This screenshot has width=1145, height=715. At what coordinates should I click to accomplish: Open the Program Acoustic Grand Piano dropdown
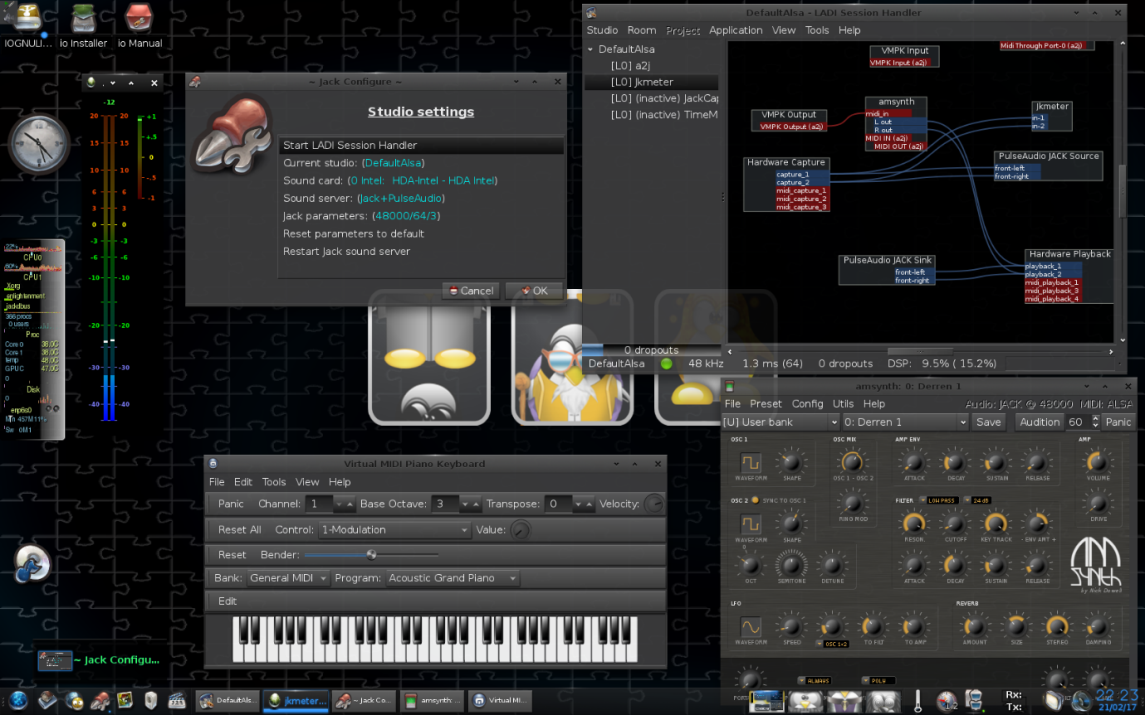[452, 578]
